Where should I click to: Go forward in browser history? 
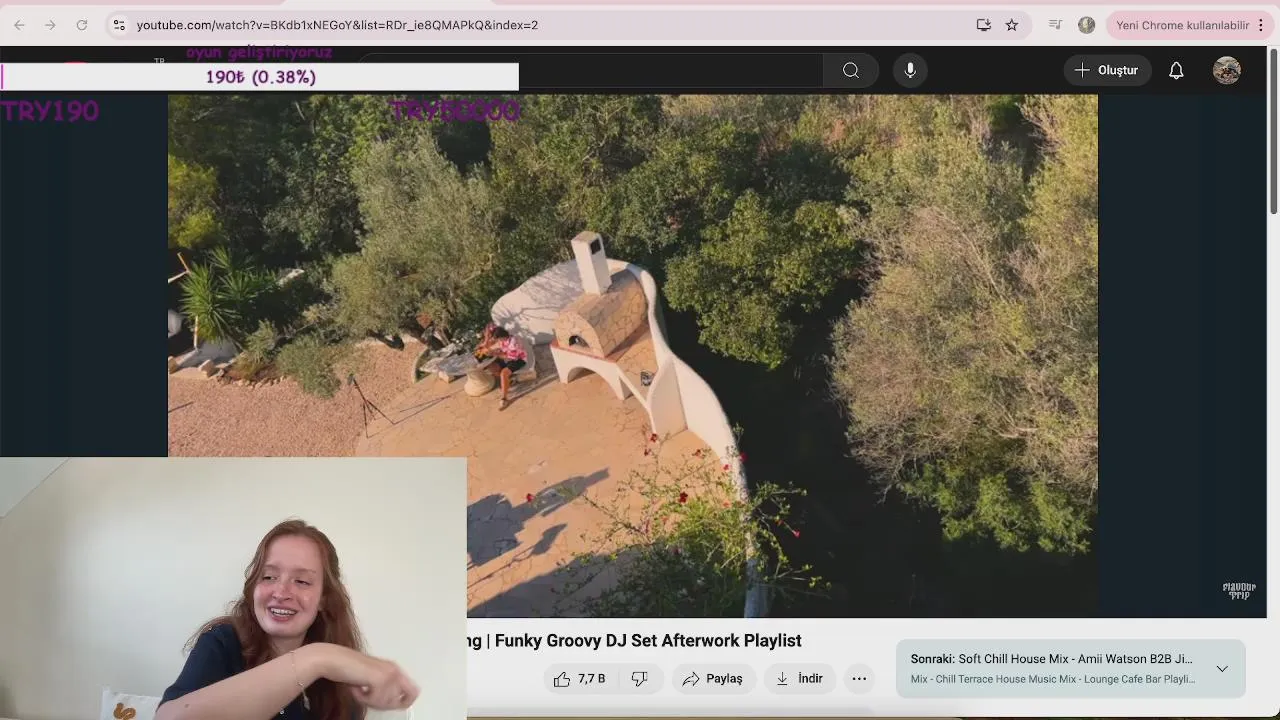[50, 25]
